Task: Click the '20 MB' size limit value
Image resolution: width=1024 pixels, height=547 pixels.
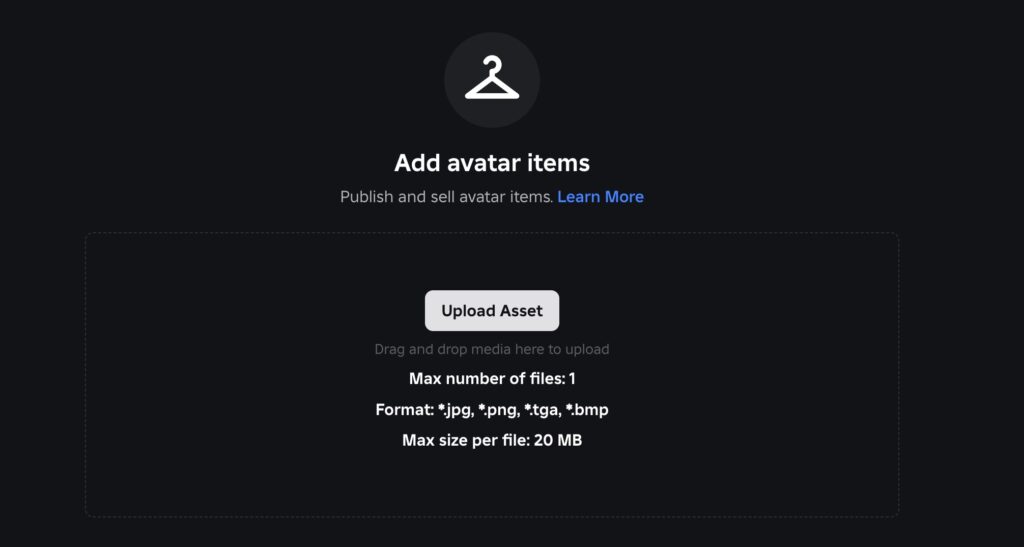Action: 558,441
